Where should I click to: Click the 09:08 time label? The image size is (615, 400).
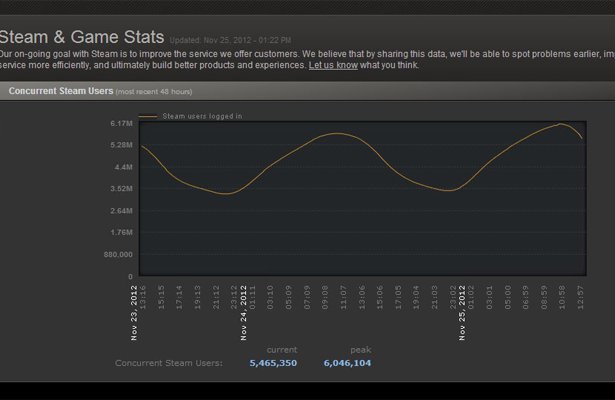pyautogui.click(x=325, y=297)
